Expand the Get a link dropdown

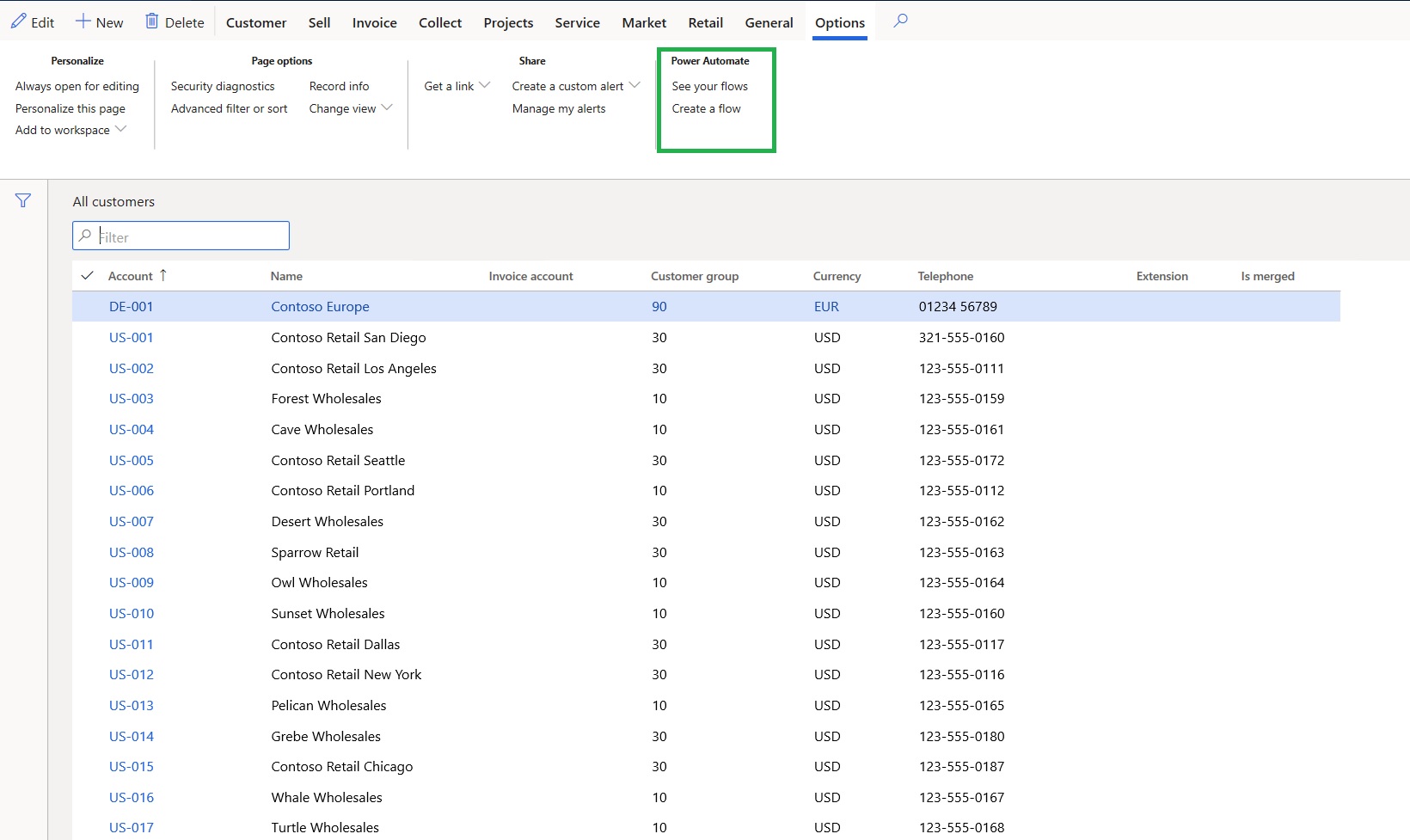pyautogui.click(x=485, y=85)
